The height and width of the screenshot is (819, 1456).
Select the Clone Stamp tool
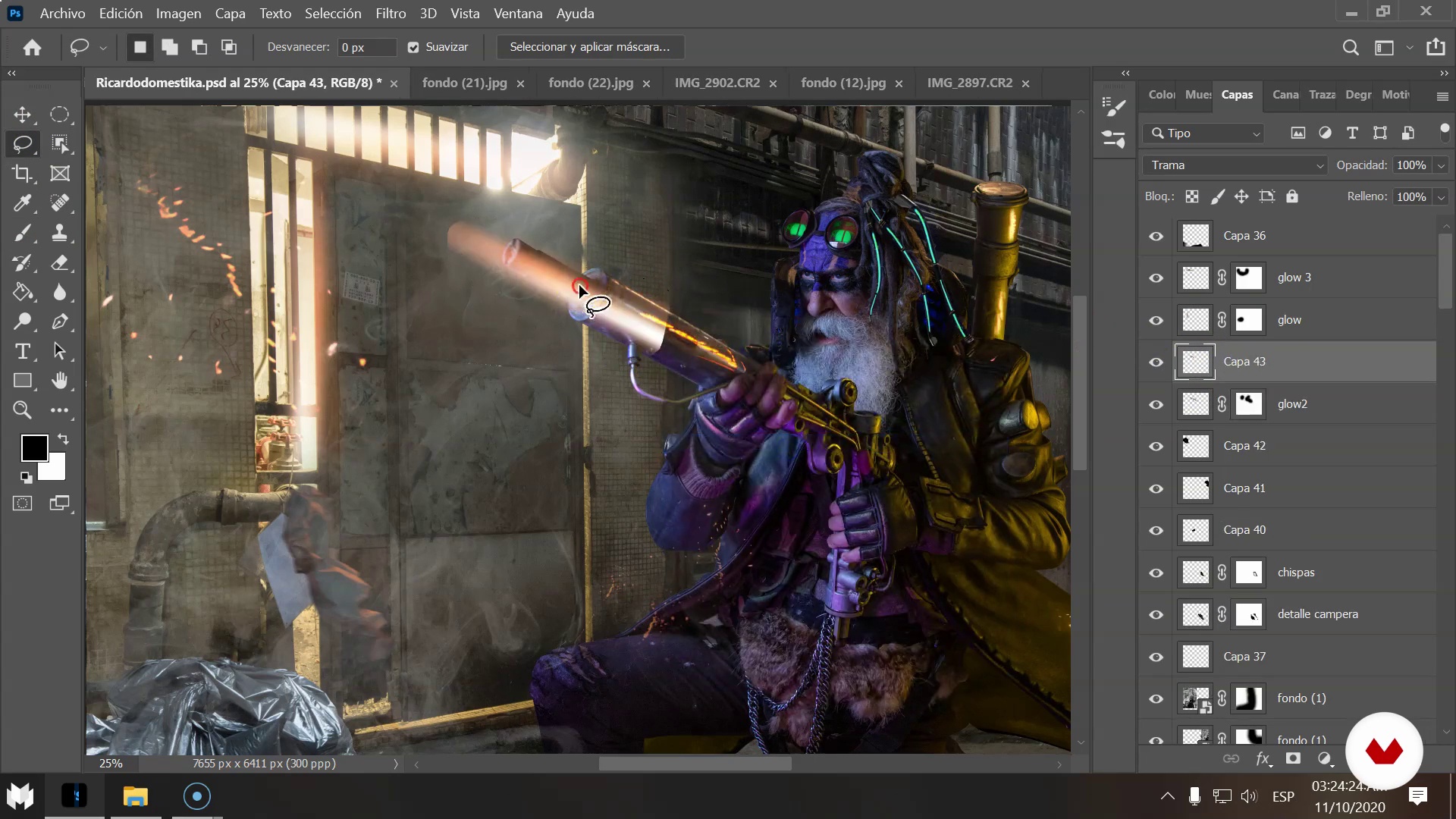60,233
